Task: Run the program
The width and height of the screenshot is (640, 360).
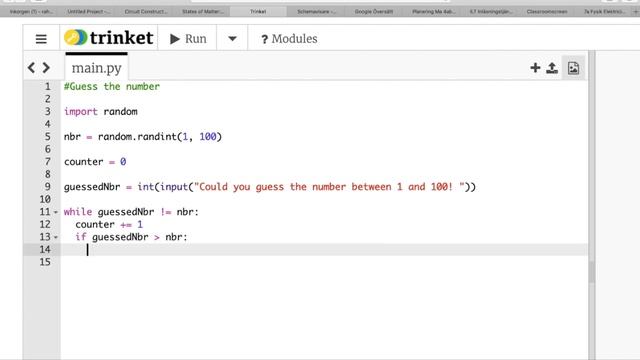Action: click(188, 39)
